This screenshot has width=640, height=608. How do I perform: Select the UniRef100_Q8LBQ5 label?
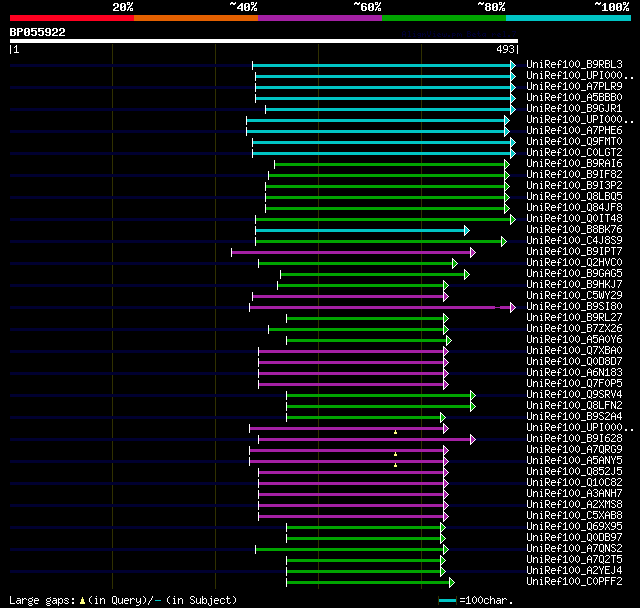coord(574,197)
